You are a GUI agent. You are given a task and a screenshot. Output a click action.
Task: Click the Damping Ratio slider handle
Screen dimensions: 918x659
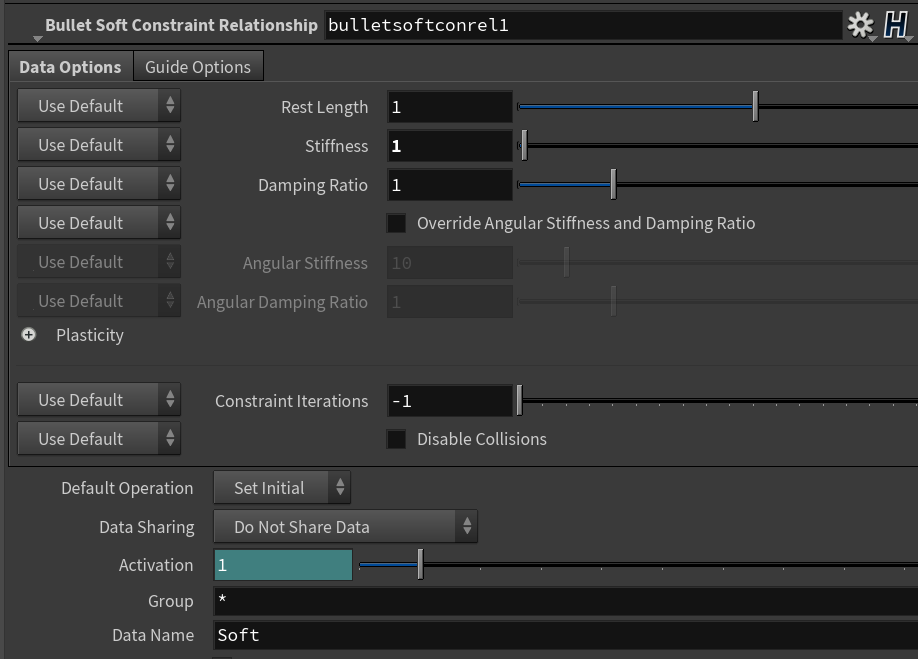coord(613,184)
